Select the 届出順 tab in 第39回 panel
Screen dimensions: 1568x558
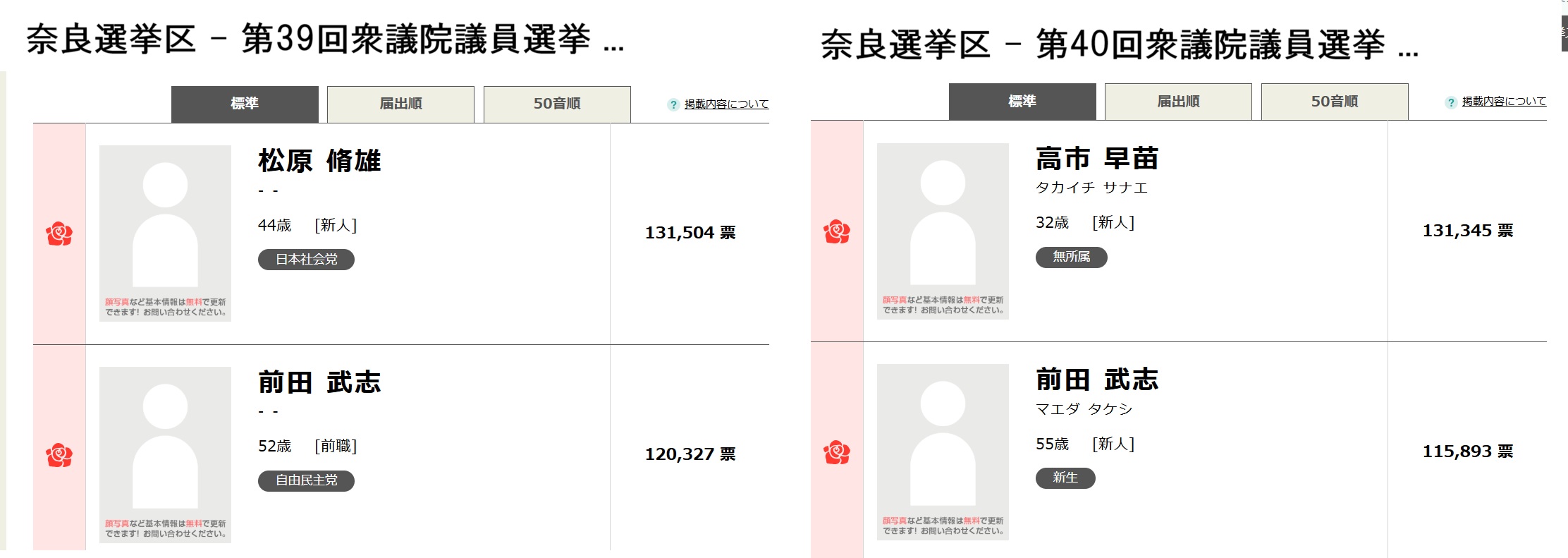coord(400,104)
